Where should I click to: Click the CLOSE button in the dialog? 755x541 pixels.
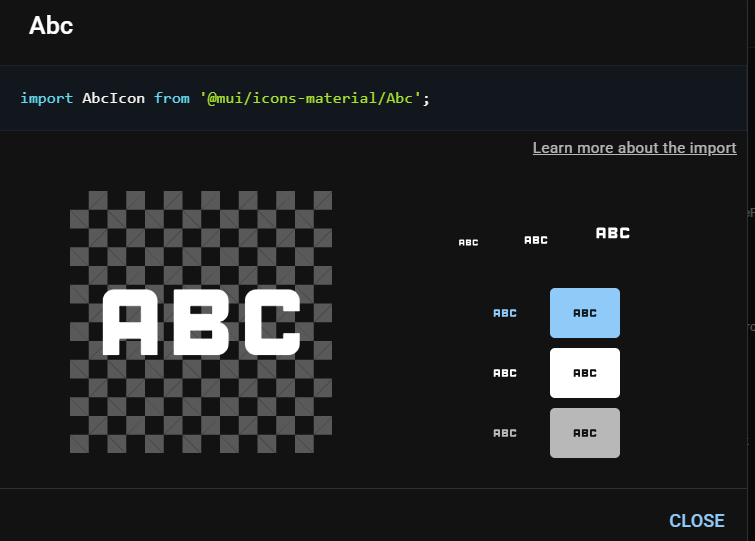697,521
